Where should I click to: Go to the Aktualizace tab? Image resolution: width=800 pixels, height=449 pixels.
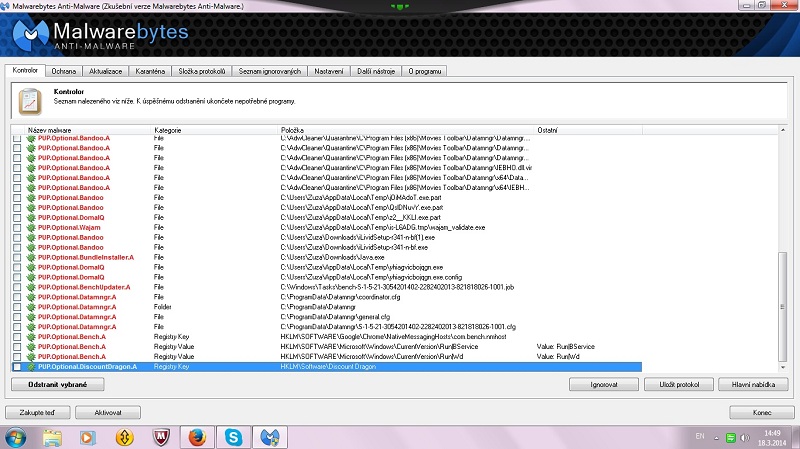(105, 71)
